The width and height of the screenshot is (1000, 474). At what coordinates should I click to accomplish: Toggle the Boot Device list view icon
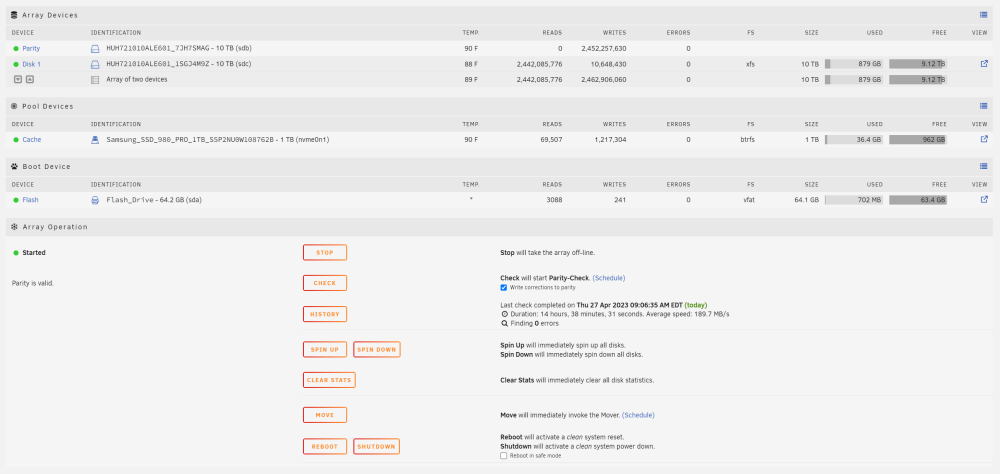click(x=983, y=166)
